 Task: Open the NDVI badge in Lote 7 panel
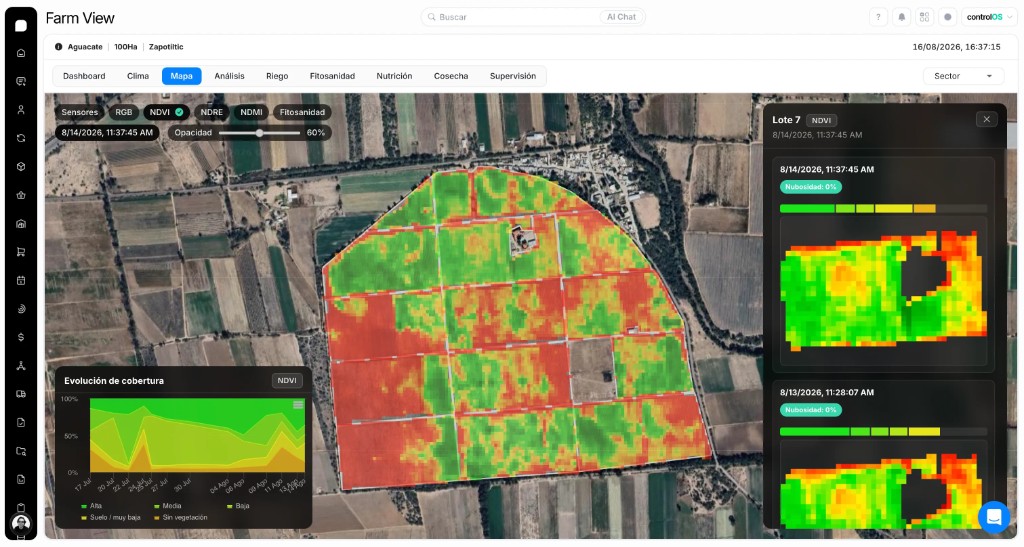(821, 121)
